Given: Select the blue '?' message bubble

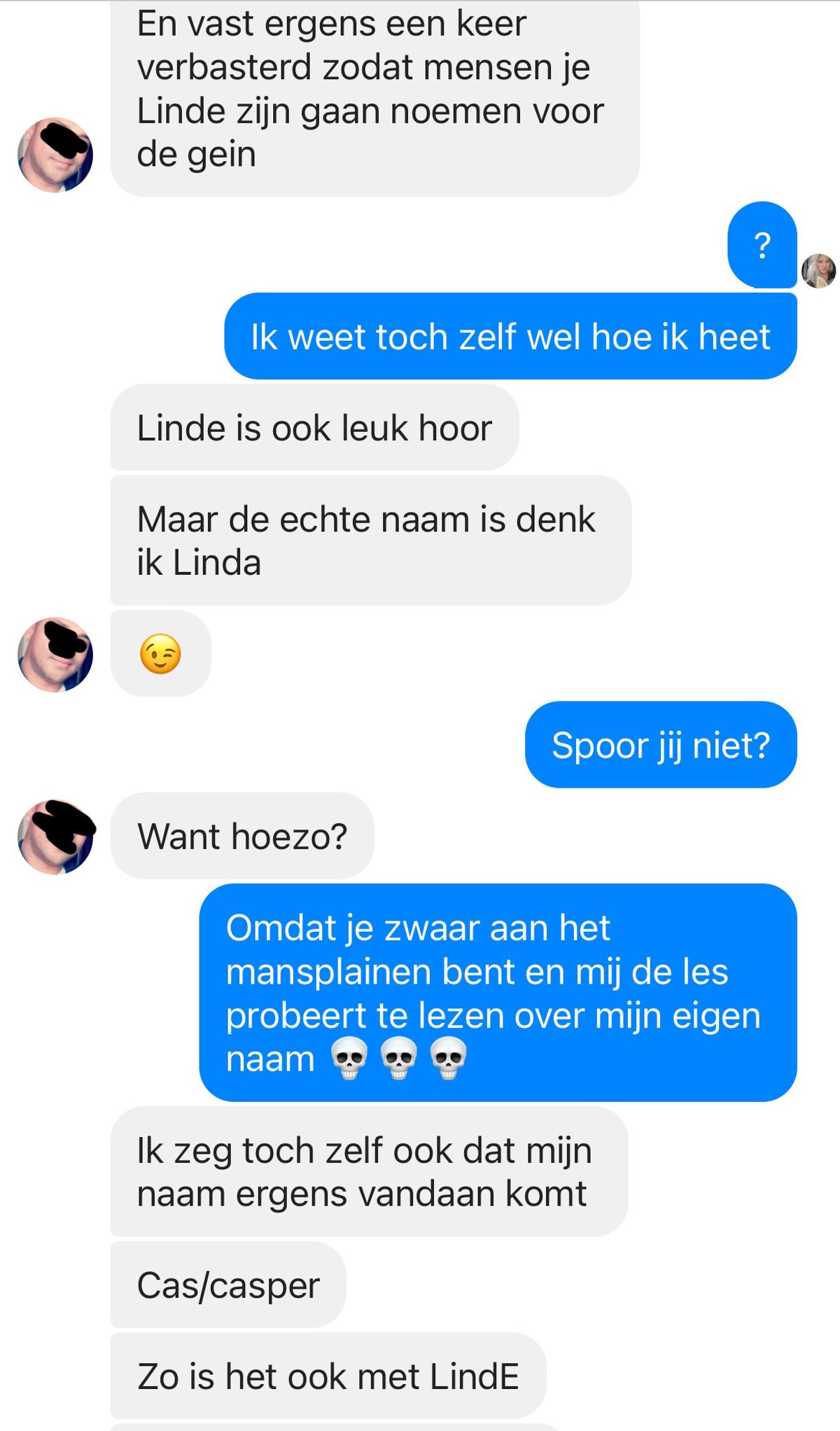Looking at the screenshot, I should point(762,245).
